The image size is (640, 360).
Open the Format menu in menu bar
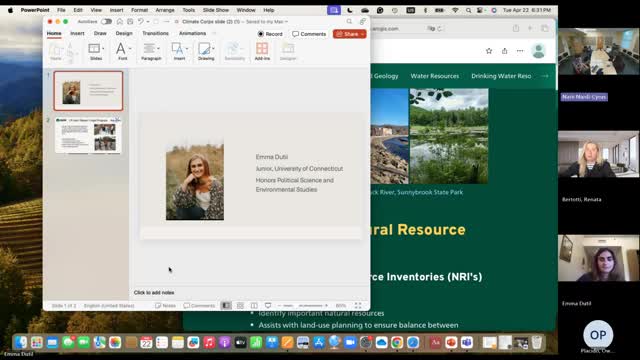point(139,10)
